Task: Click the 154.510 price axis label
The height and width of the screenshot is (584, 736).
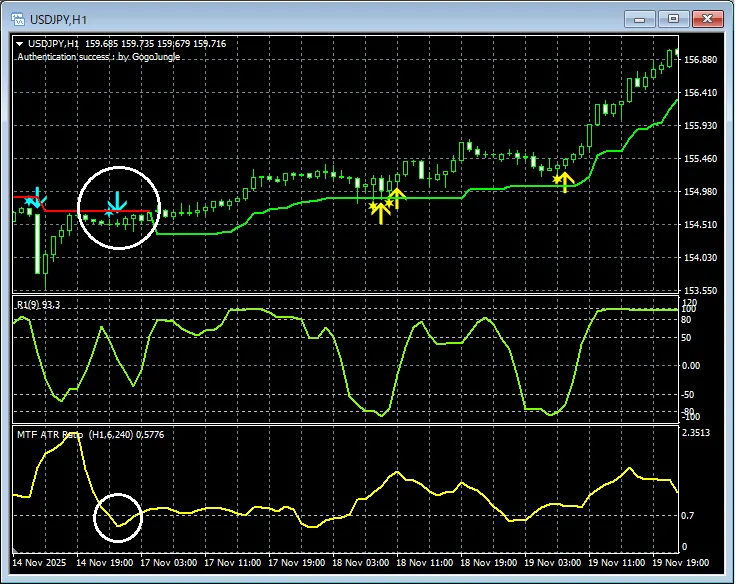Action: coord(700,225)
